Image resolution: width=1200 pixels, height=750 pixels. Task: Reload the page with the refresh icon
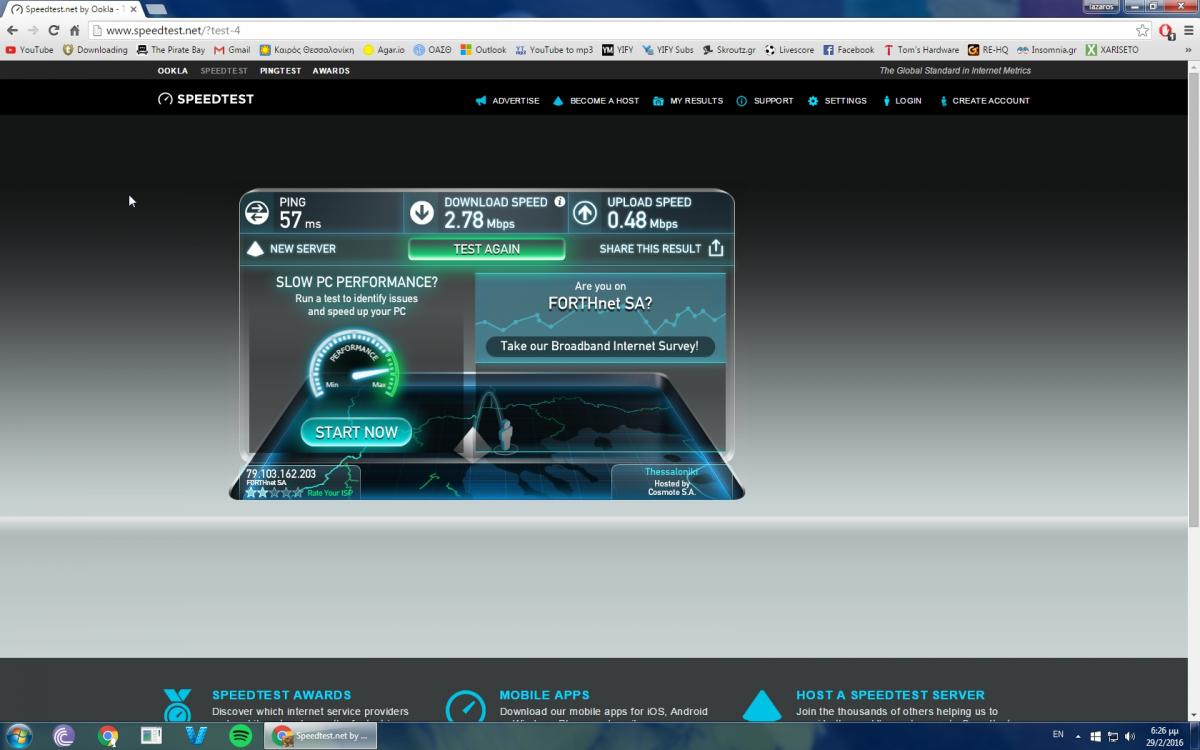tap(54, 31)
